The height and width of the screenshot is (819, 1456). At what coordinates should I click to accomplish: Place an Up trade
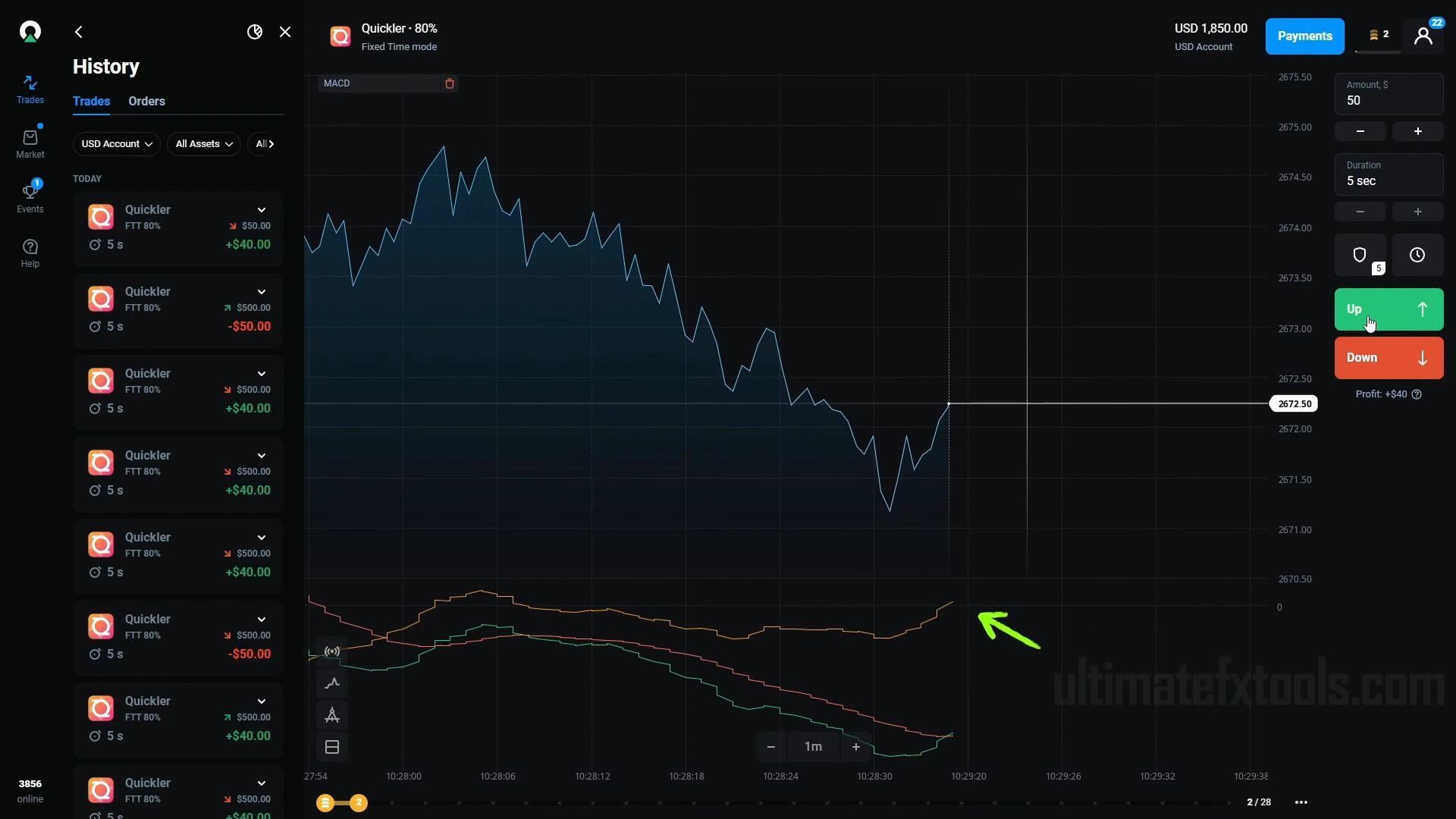pos(1389,309)
